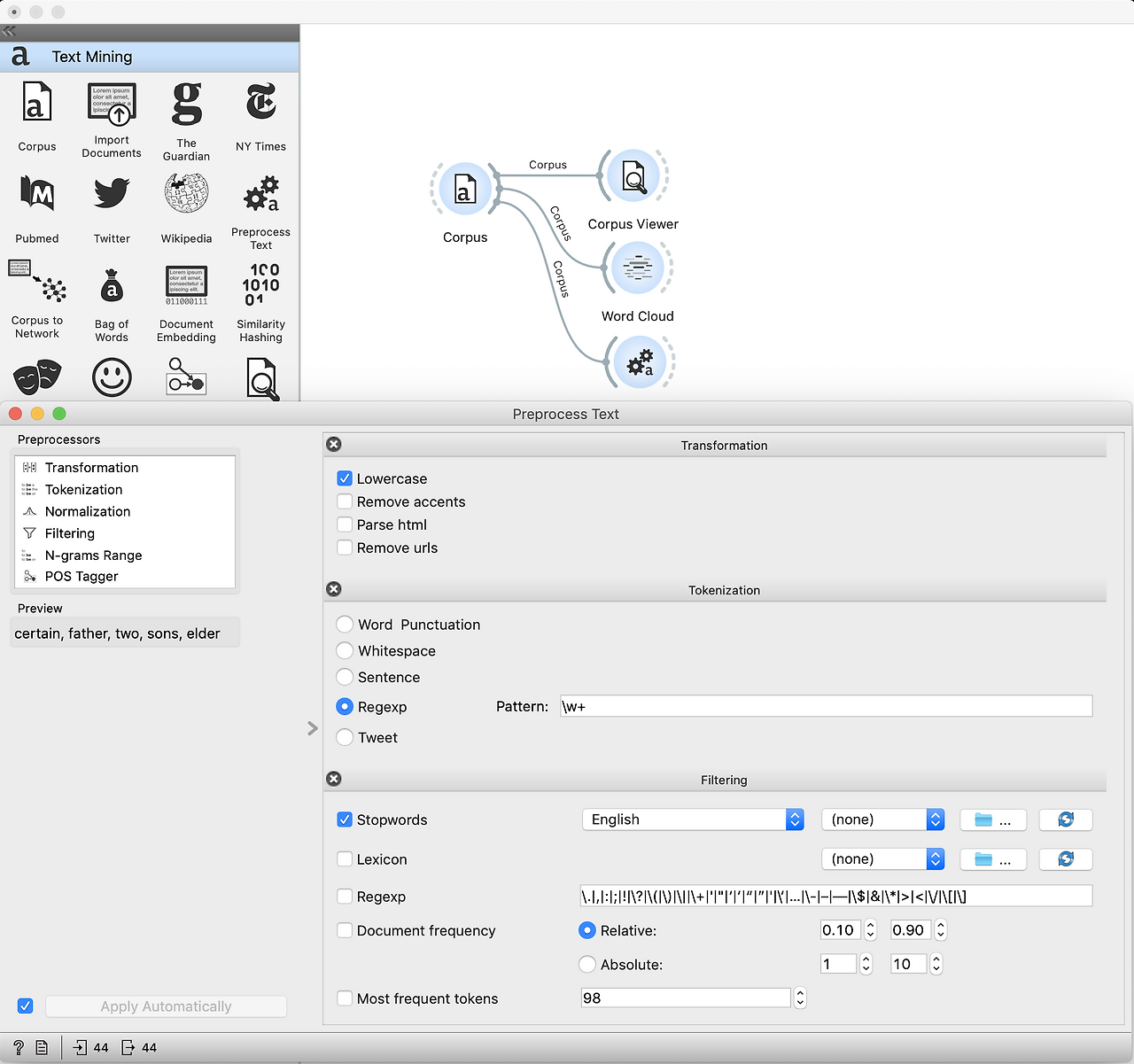The height and width of the screenshot is (1064, 1134).
Task: Select Tweet tokenization
Action: coord(346,737)
